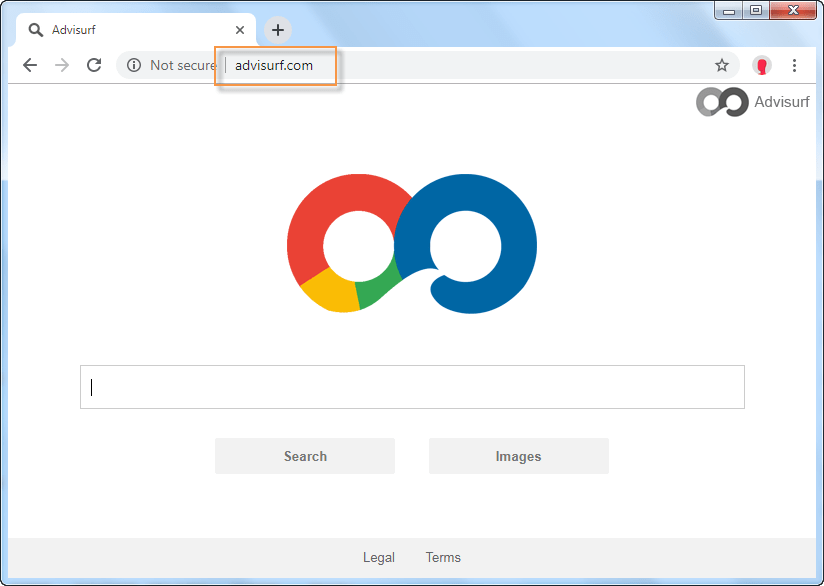Reload the Advisurf page
Viewport: 824px width, 586px height.
[94, 65]
